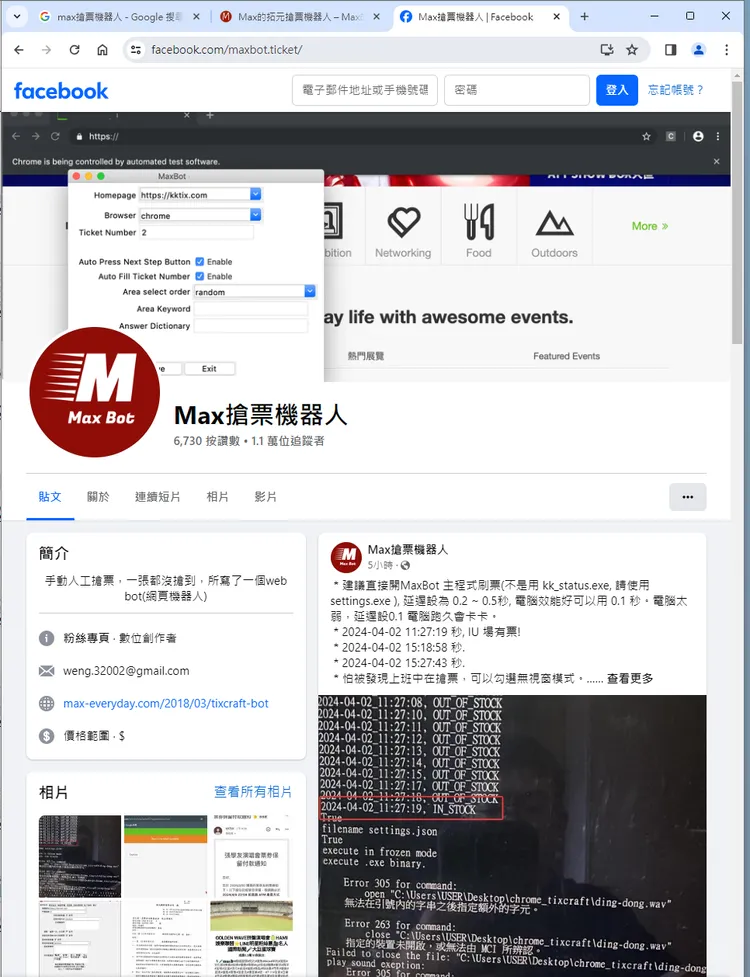Toggle Auto Press Next Step Button checkbox

[200, 262]
